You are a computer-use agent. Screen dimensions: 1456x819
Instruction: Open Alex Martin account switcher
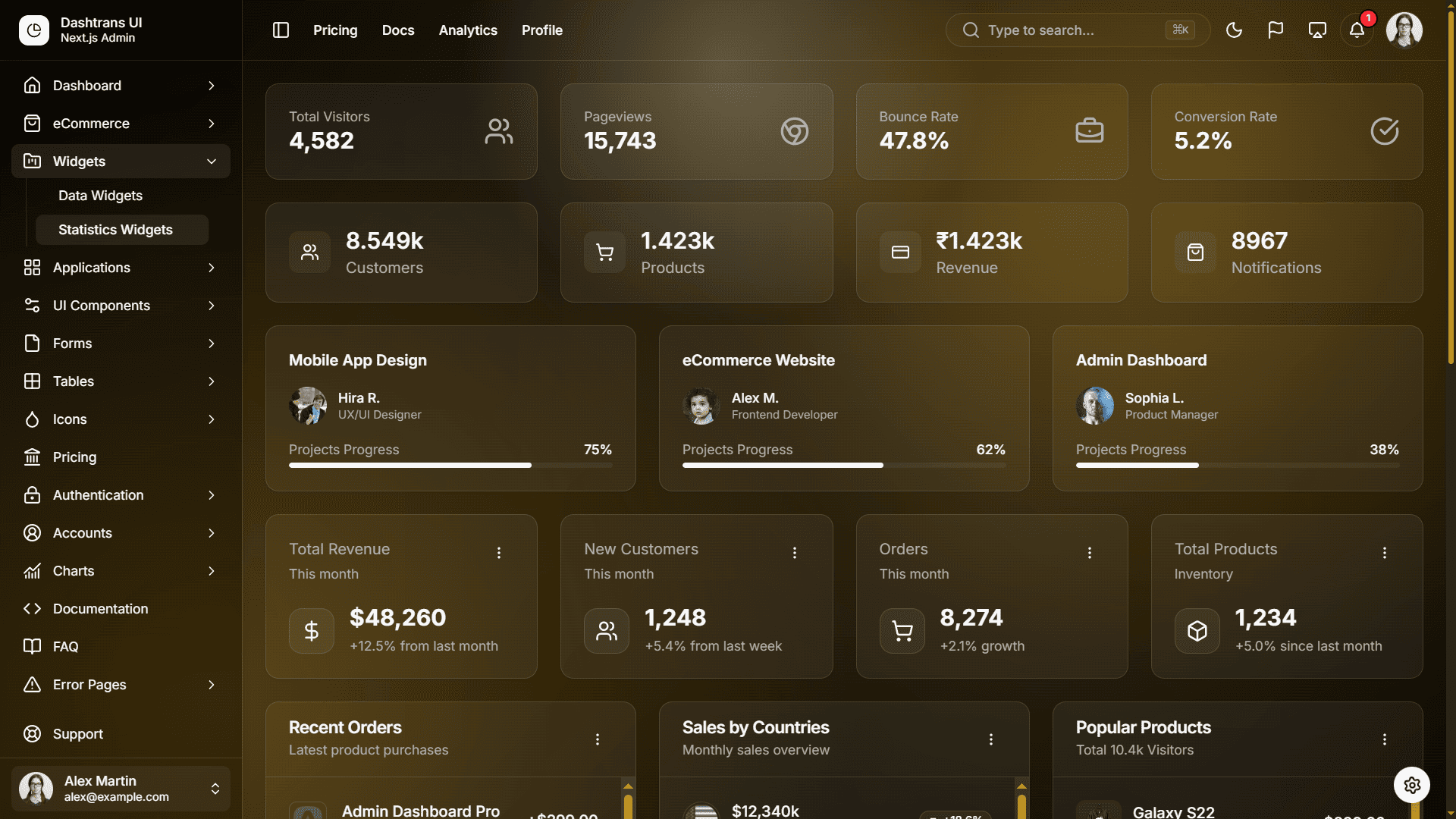click(121, 789)
